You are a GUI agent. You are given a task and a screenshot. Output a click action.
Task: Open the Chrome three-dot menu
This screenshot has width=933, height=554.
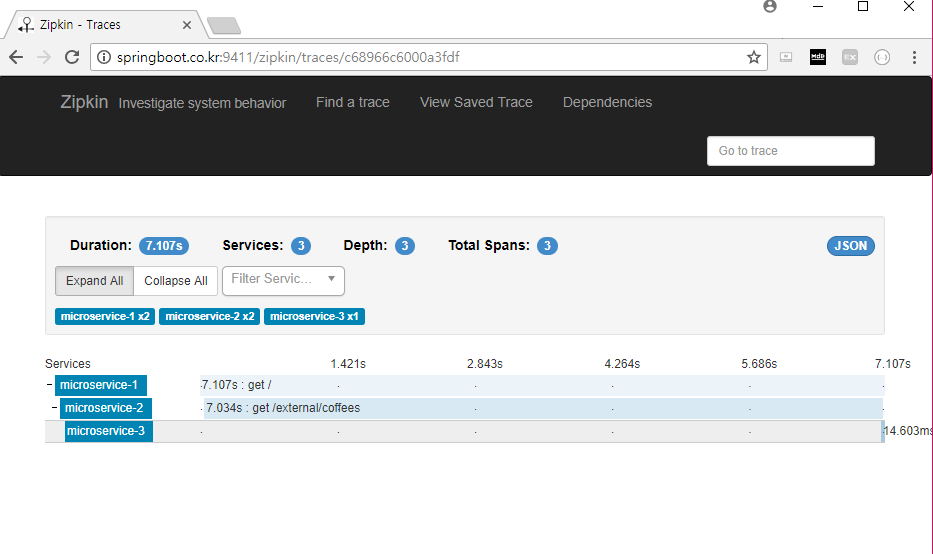pos(914,57)
